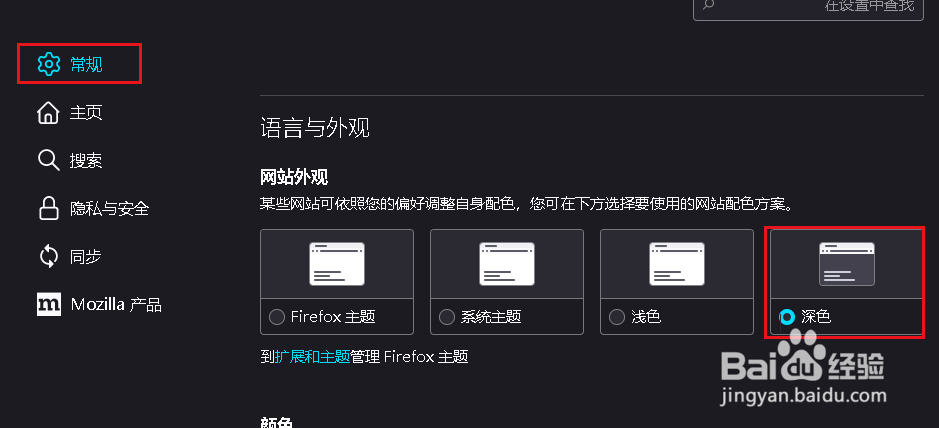The height and width of the screenshot is (428, 939).
Task: Select the 系统主题 radio button
Action: tap(447, 317)
